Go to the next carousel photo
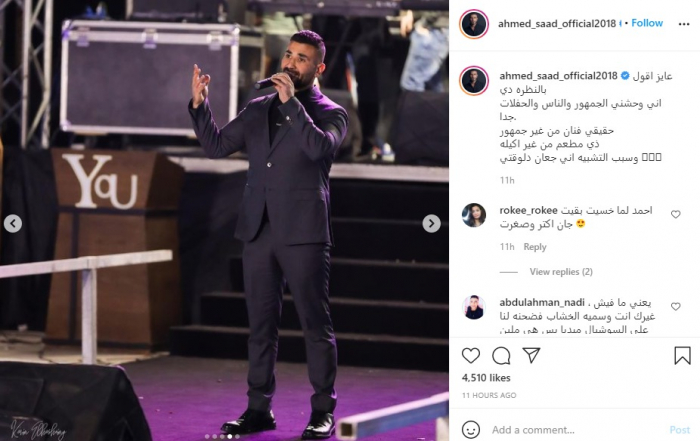This screenshot has width=700, height=441. coord(431,224)
